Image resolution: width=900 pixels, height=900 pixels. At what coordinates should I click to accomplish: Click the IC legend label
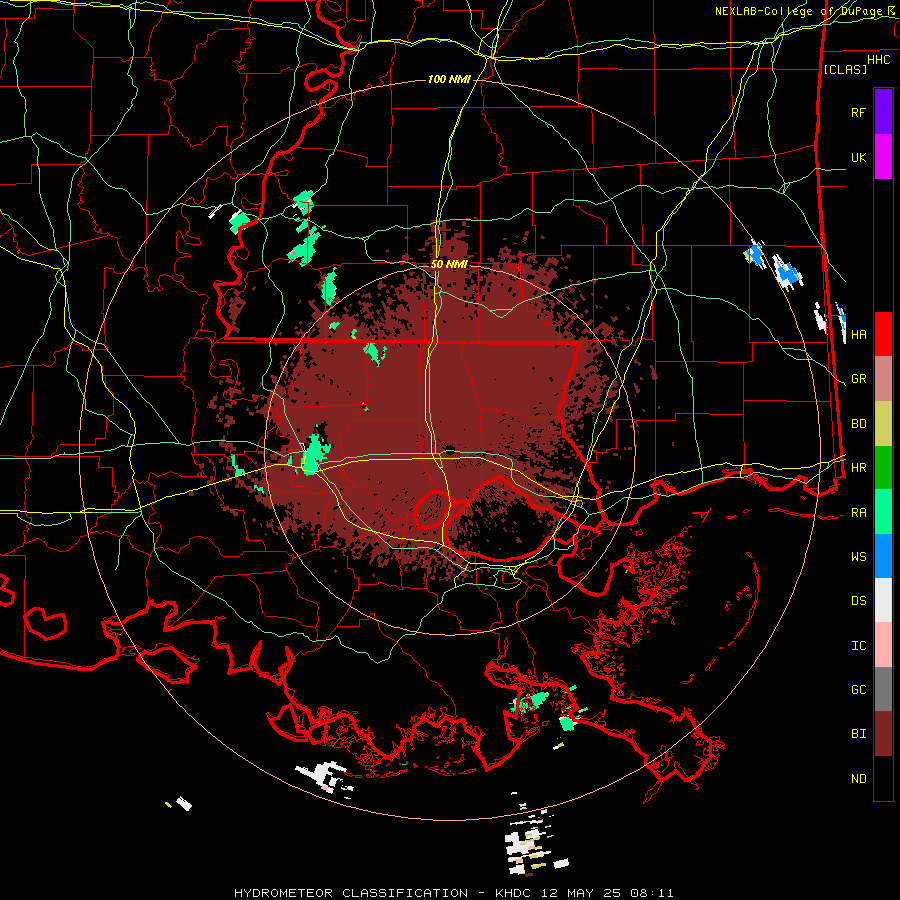click(x=858, y=645)
